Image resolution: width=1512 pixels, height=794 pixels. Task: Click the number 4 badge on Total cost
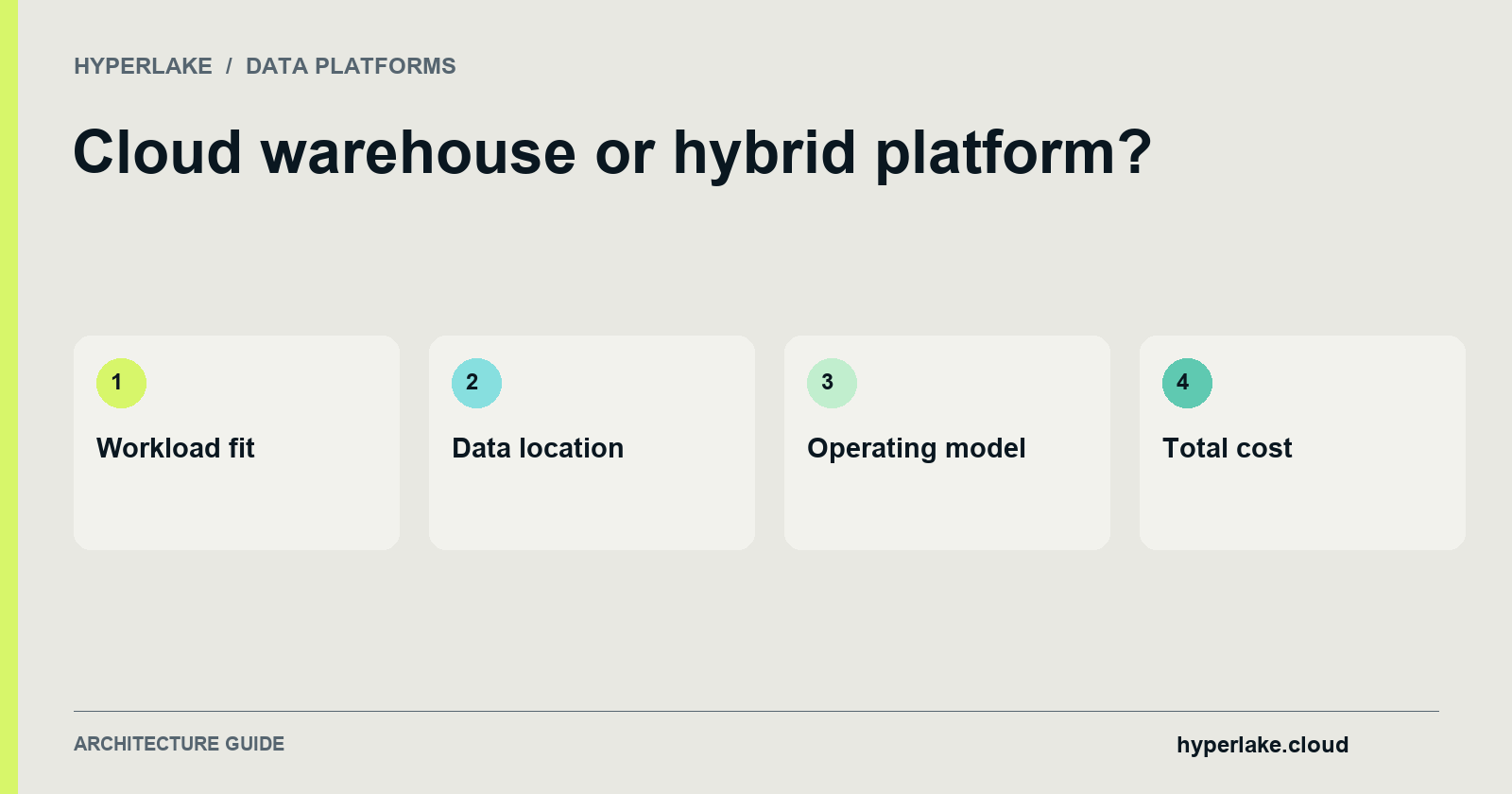[1187, 383]
